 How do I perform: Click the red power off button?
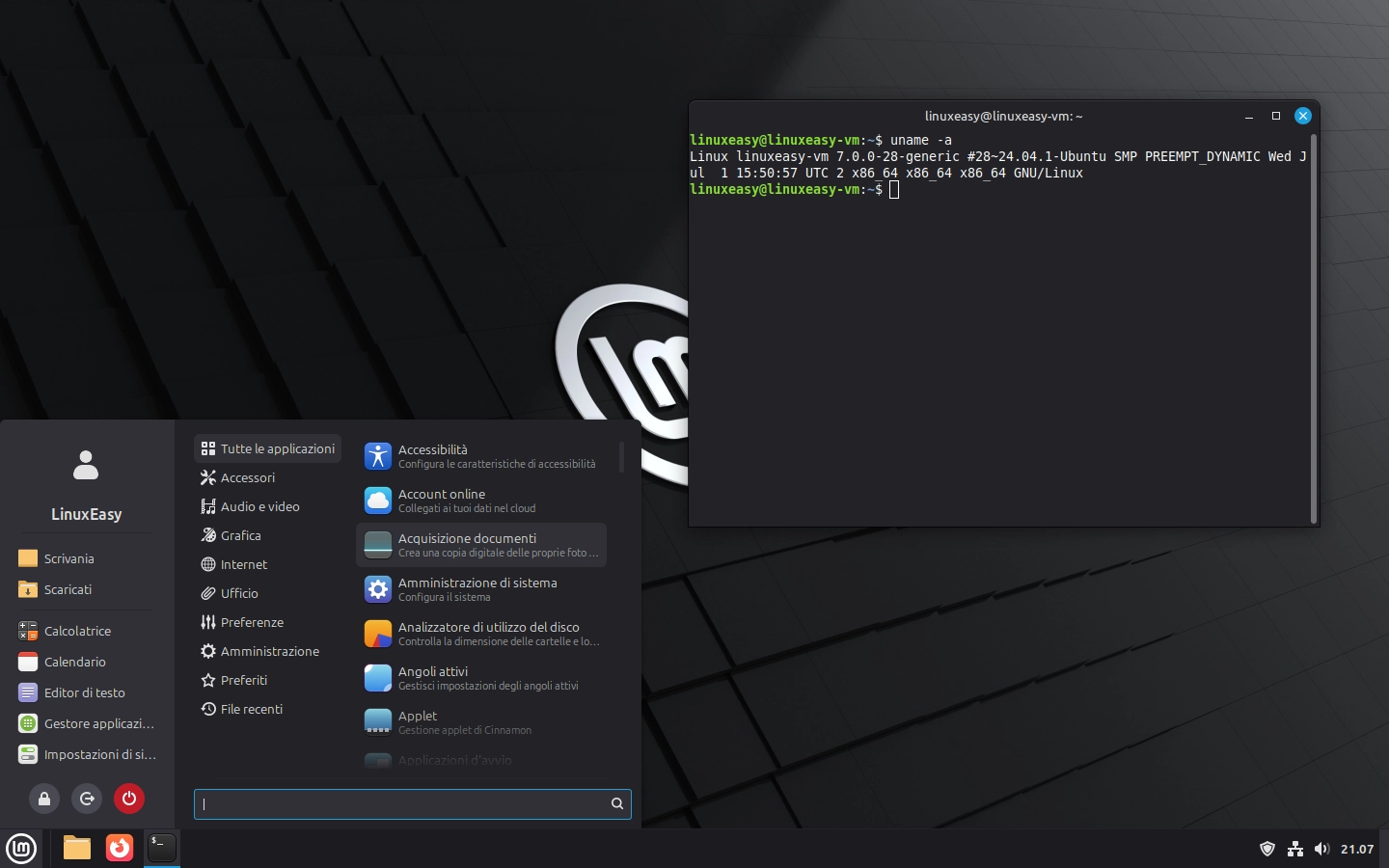click(x=129, y=799)
